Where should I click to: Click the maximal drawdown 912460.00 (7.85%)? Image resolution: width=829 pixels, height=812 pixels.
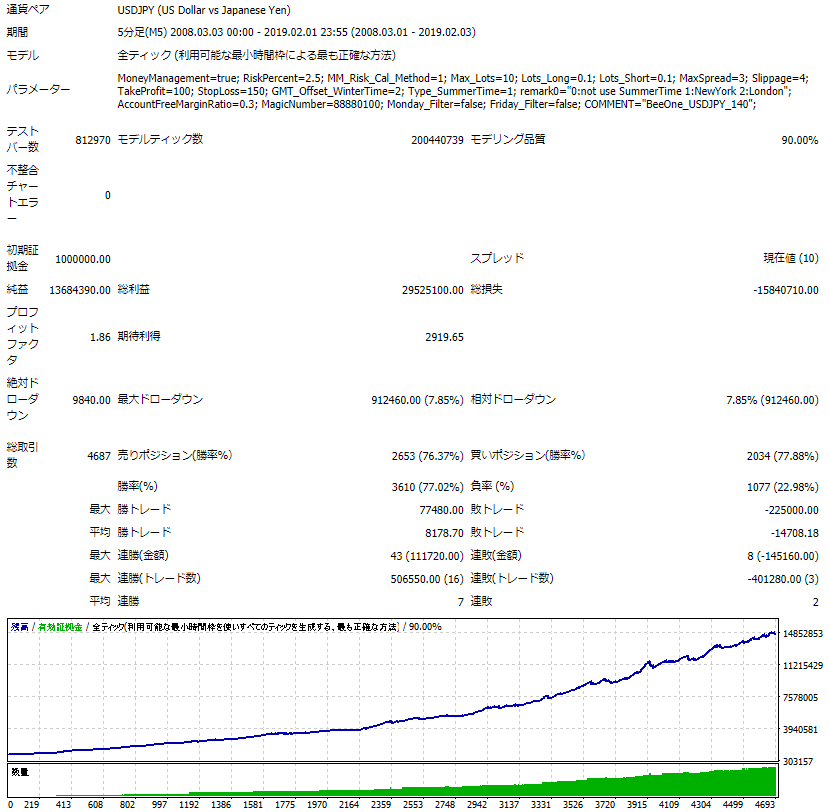pos(417,400)
